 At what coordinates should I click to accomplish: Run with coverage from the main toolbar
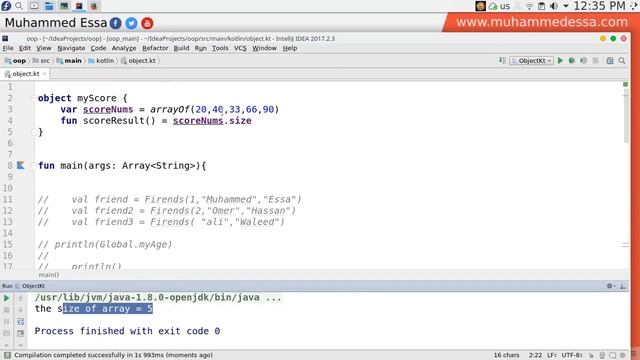584,60
